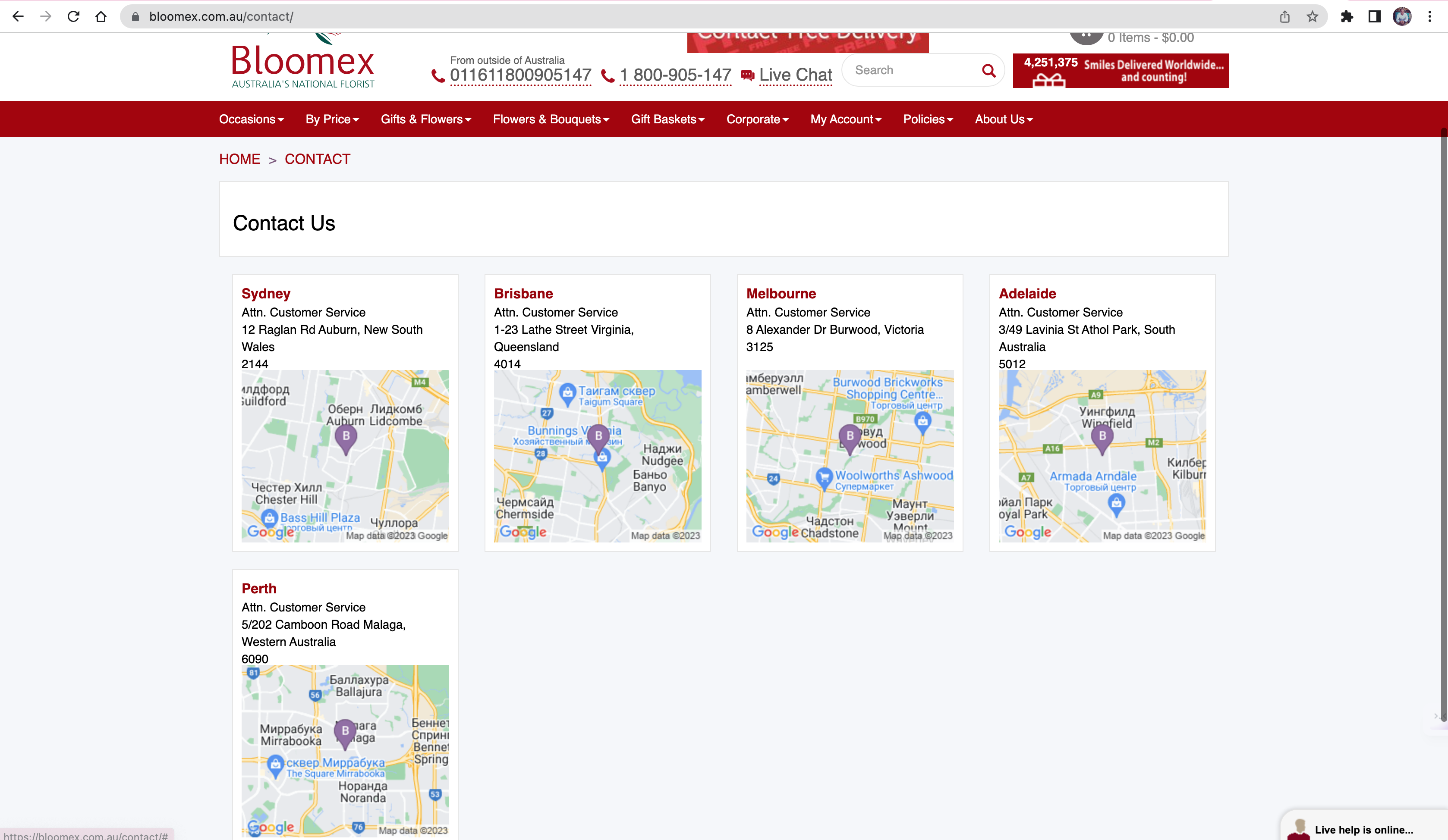The width and height of the screenshot is (1448, 840).
Task: Click the Sydney heading
Action: pyautogui.click(x=265, y=293)
